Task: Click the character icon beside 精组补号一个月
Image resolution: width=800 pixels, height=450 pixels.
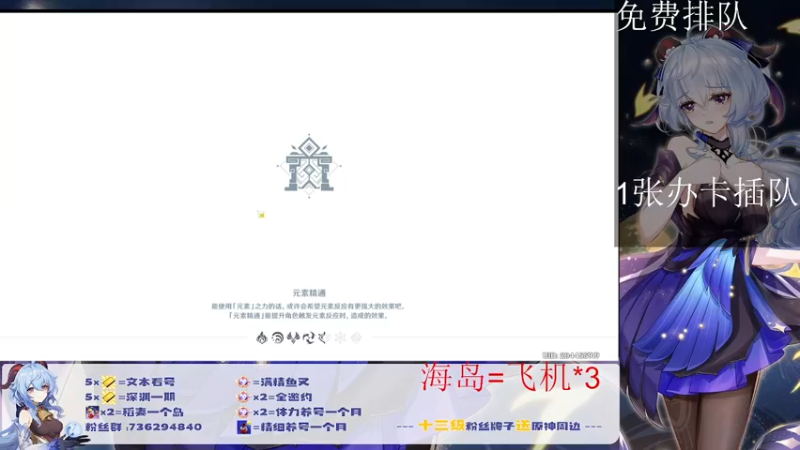Action: tap(244, 427)
